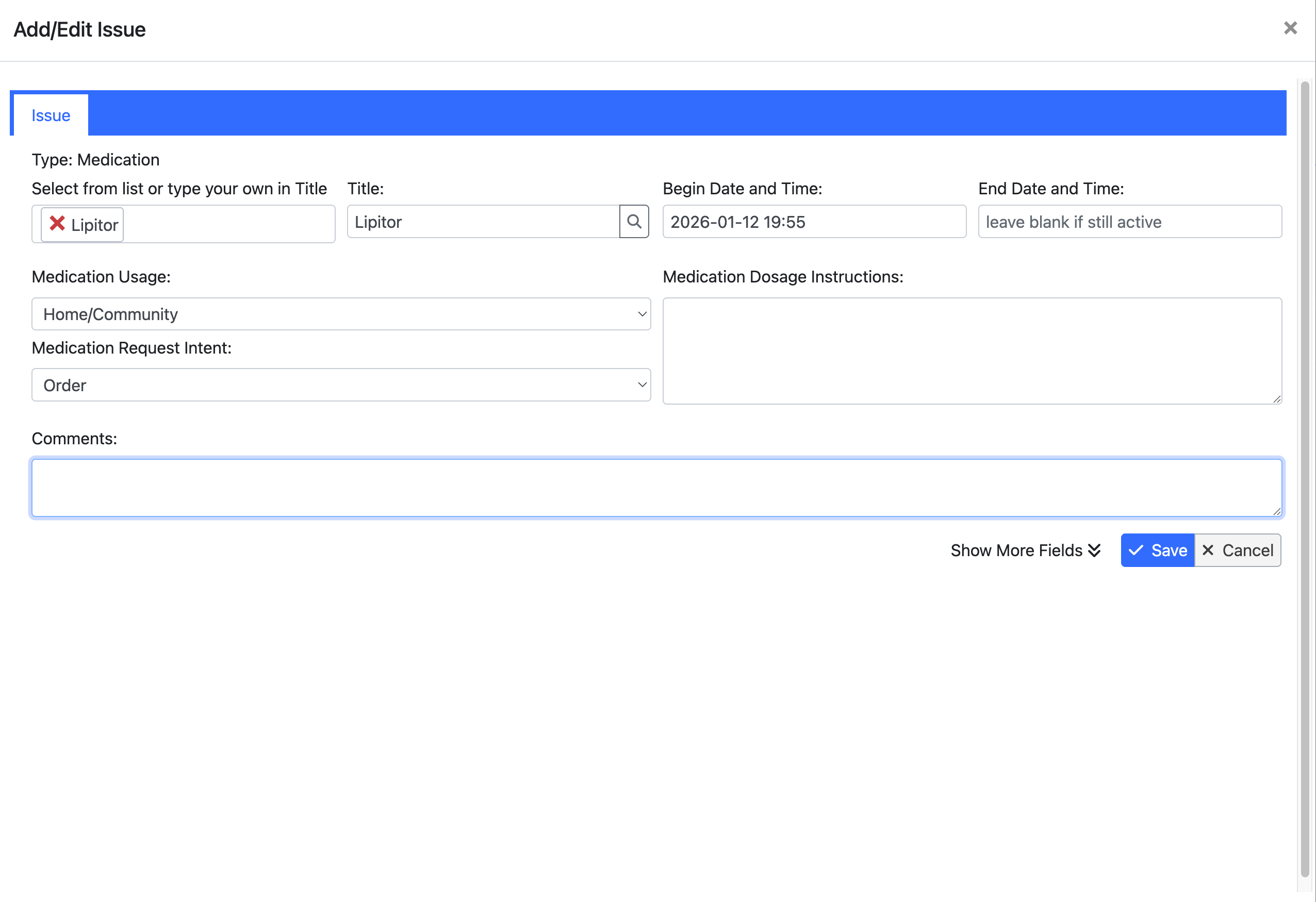
Task: Click the double-chevron icon next to Show More Fields
Action: tap(1093, 550)
